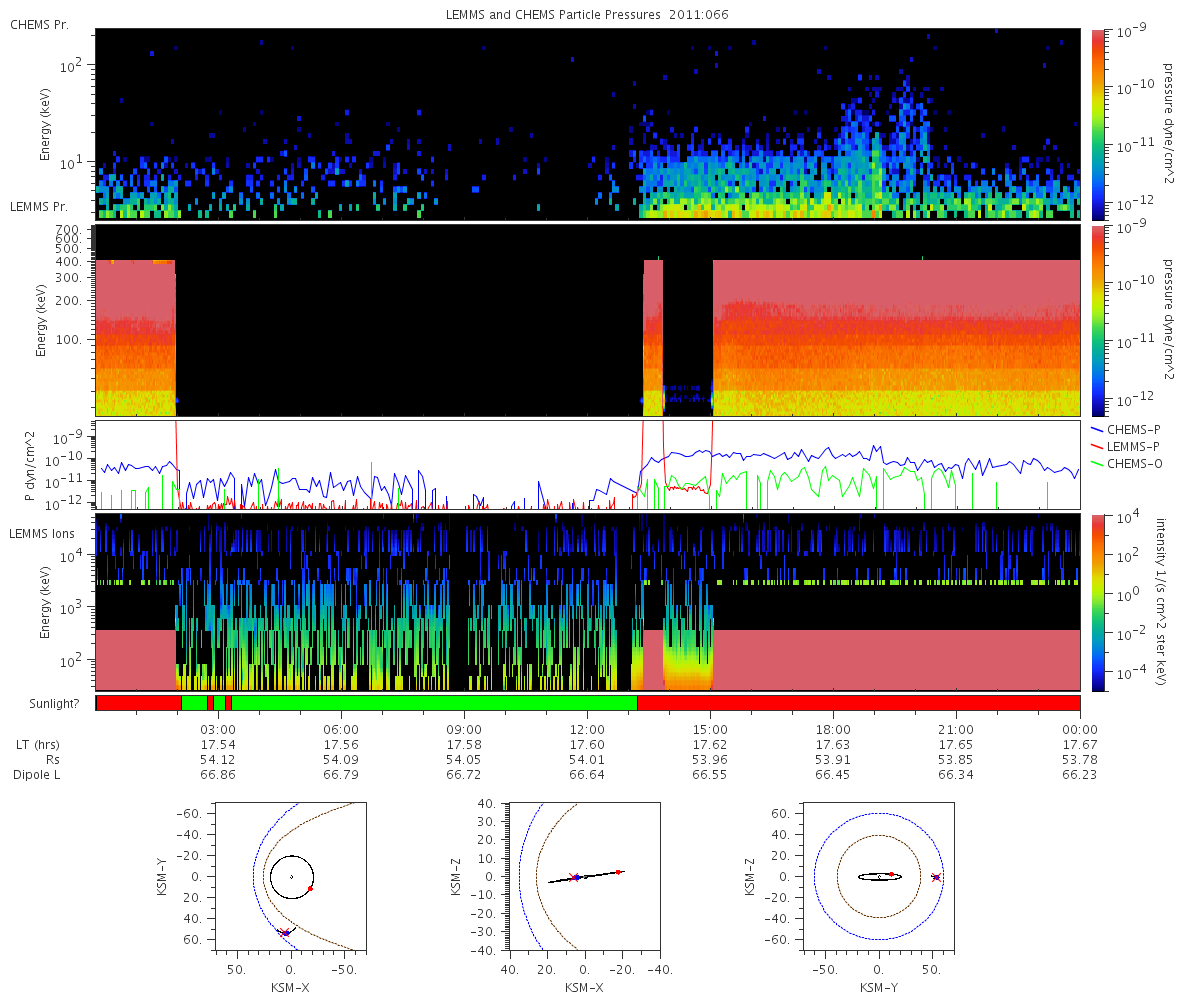Viewport: 1200px width, 1000px height.
Task: Select the 12:00 time axis tick label
Action: [587, 729]
